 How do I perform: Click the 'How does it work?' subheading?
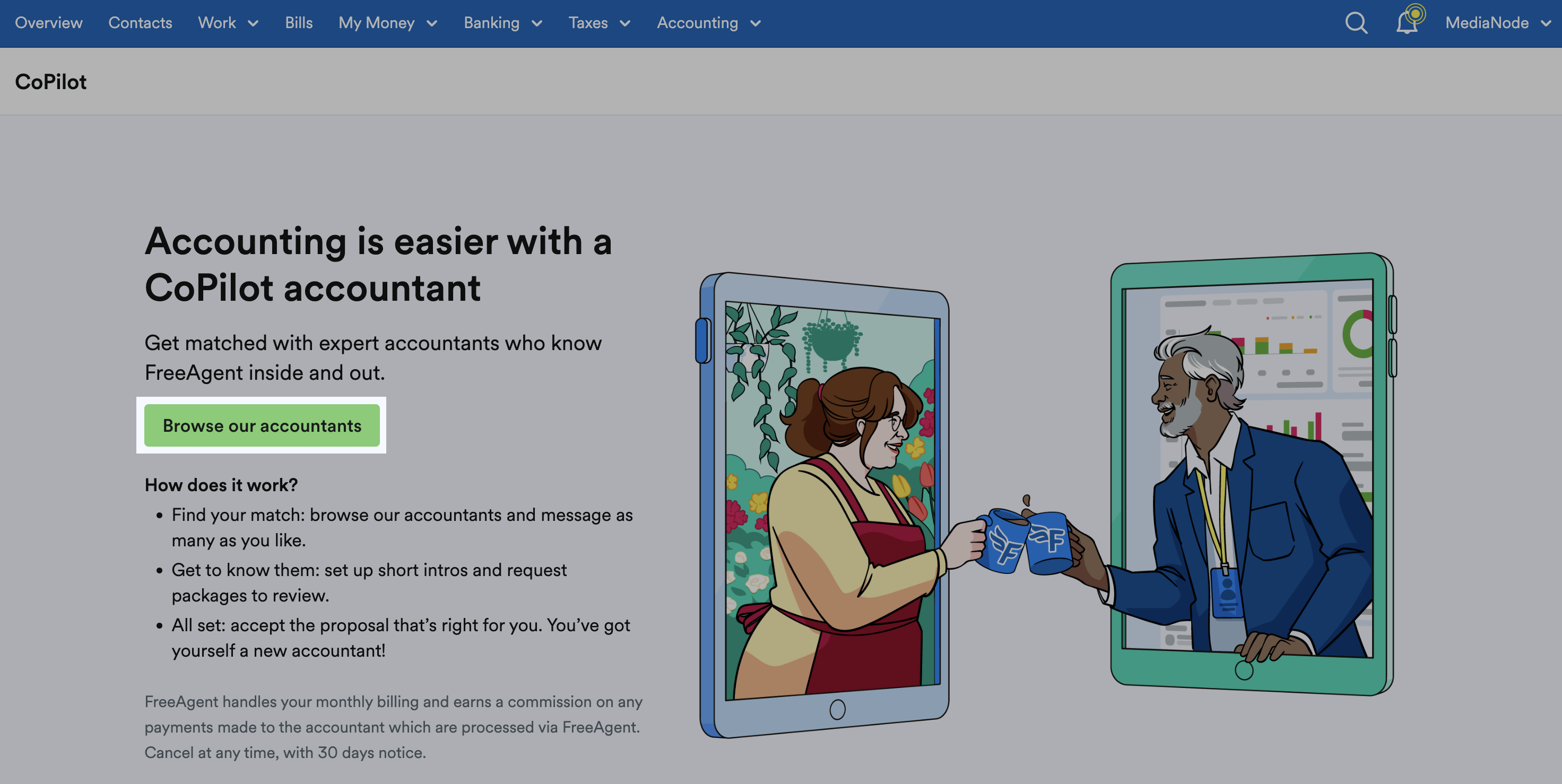(x=221, y=485)
